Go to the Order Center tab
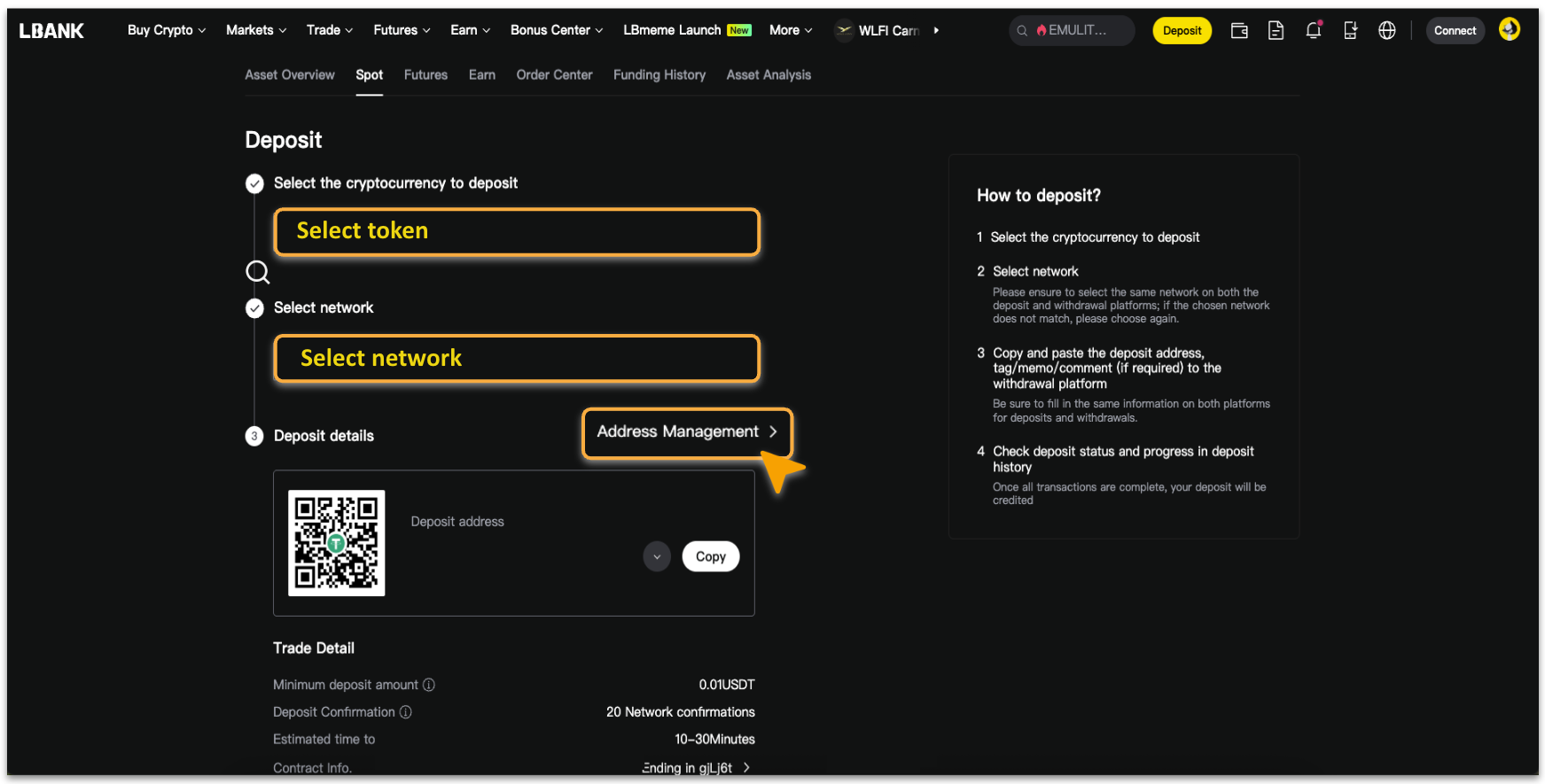 click(x=555, y=75)
